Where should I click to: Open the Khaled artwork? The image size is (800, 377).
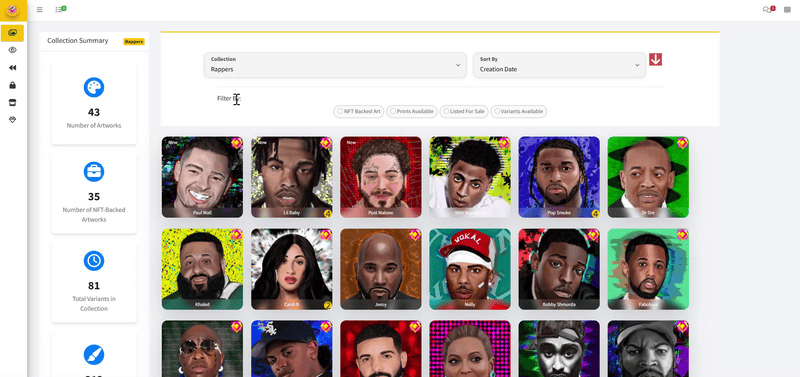(x=203, y=269)
